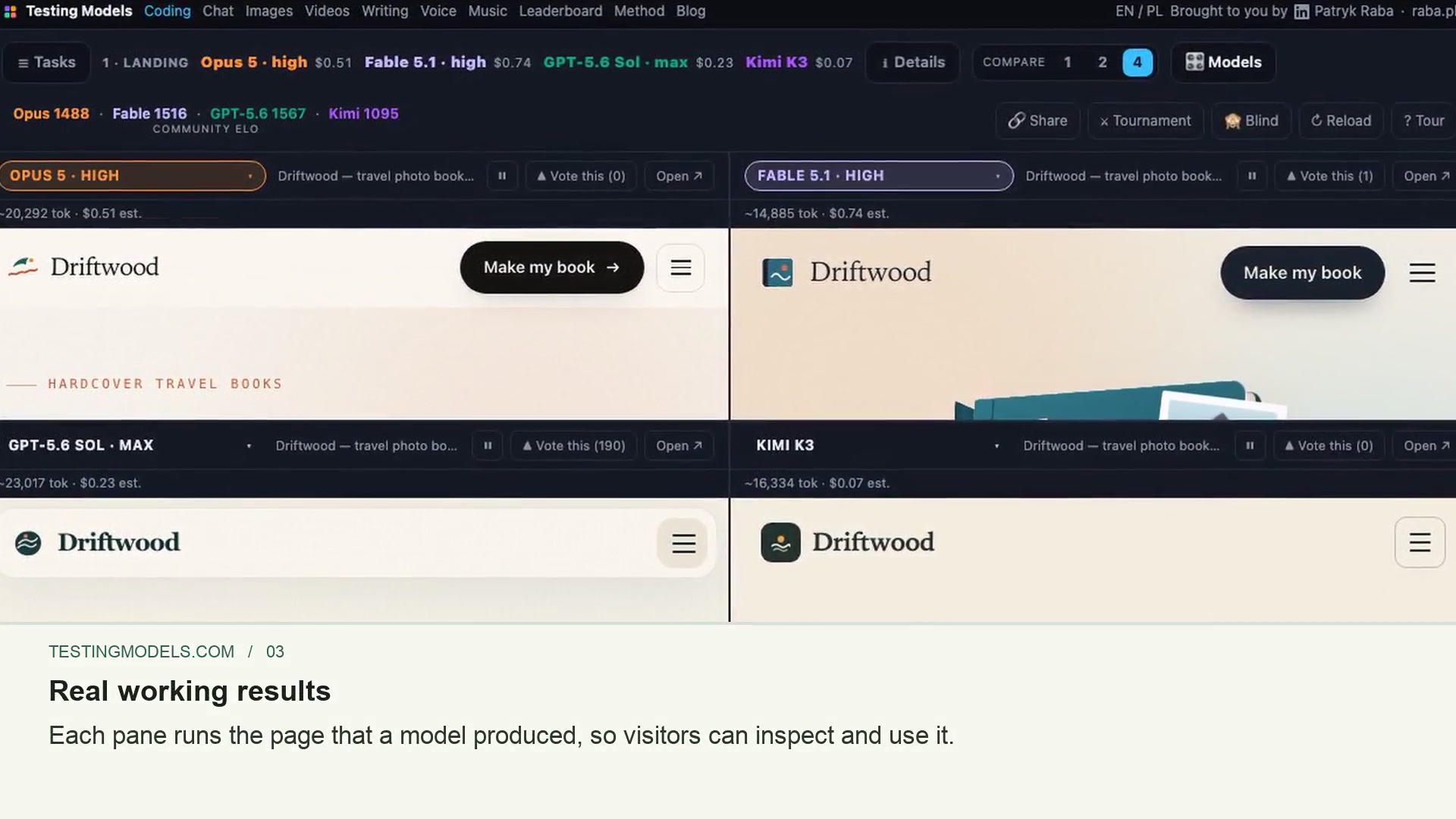Screen dimensions: 1456x819
Task: Open the LinkedIn icon next to Patryk Raba
Action: pos(1301,11)
